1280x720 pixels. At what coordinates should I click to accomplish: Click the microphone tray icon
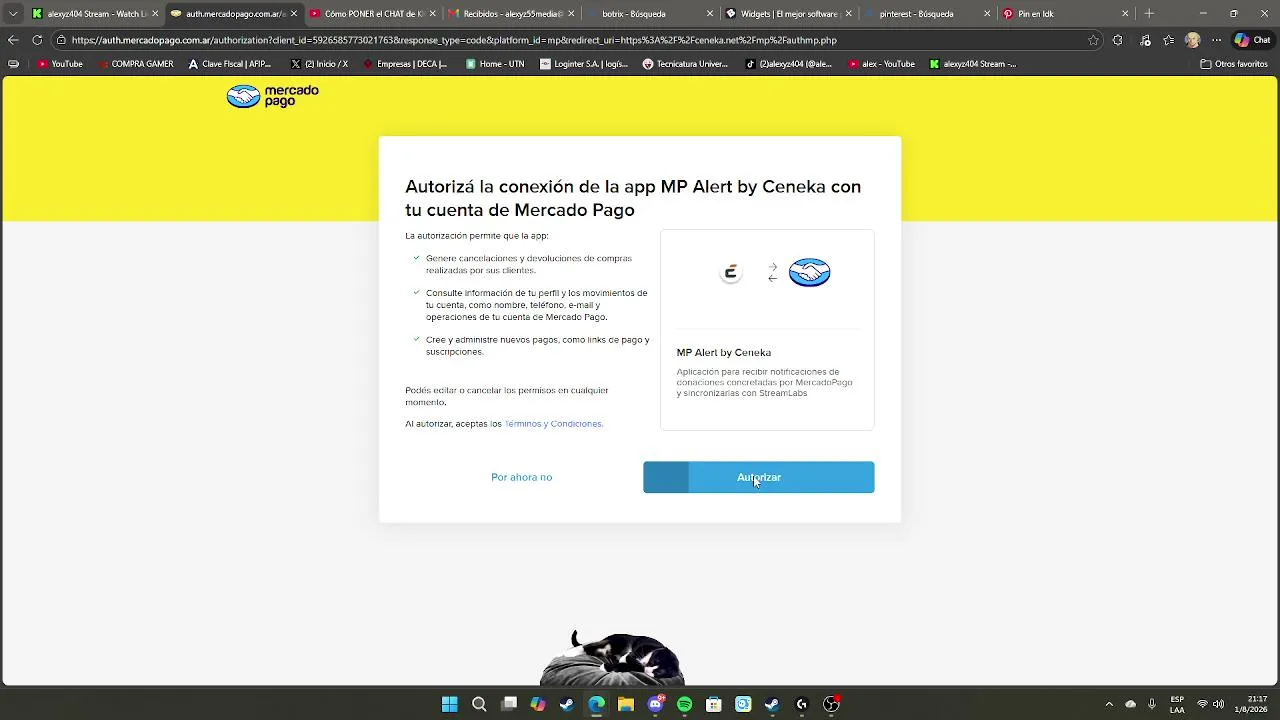(1152, 704)
